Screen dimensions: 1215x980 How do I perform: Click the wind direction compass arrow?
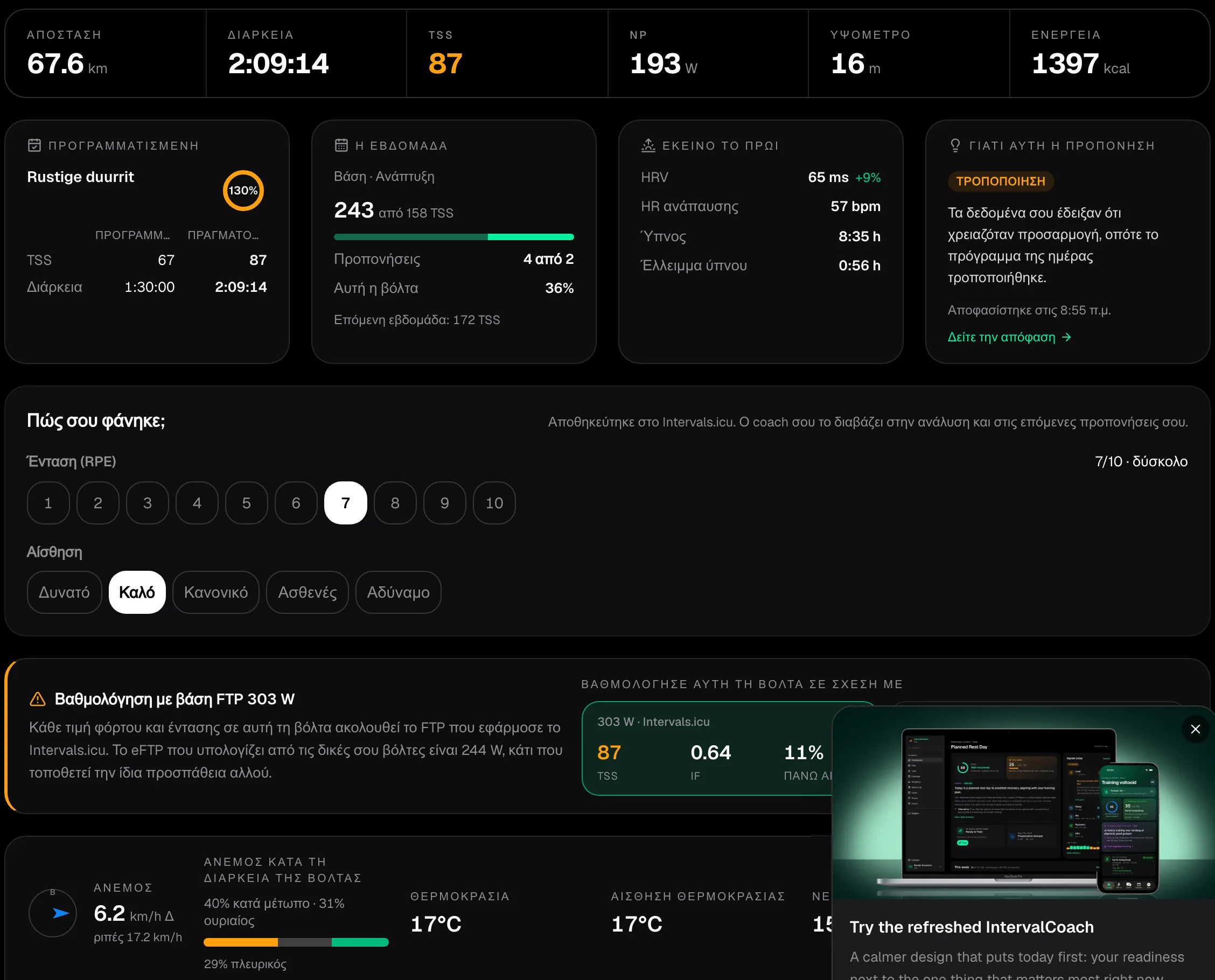[x=61, y=913]
